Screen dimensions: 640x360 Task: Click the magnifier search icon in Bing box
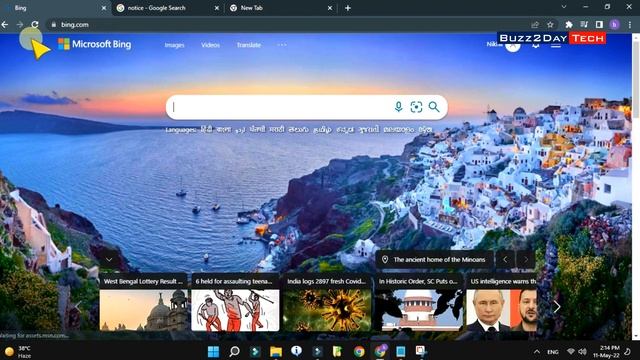434,107
